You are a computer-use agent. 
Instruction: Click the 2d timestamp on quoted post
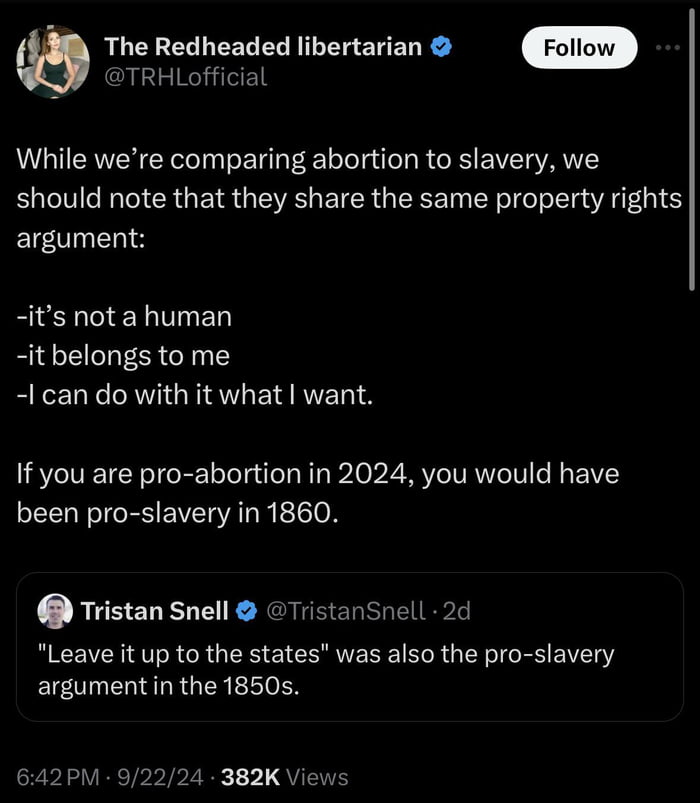[x=457, y=610]
